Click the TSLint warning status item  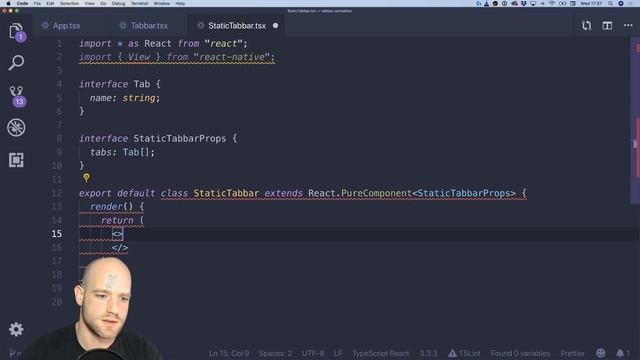click(x=464, y=353)
